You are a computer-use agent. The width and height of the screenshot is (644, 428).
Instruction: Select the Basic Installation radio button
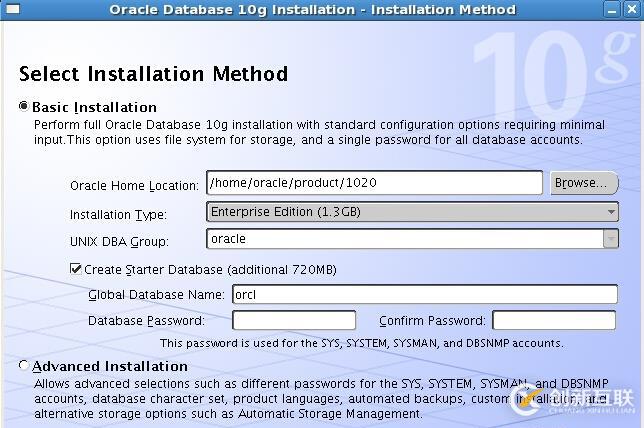(x=24, y=106)
